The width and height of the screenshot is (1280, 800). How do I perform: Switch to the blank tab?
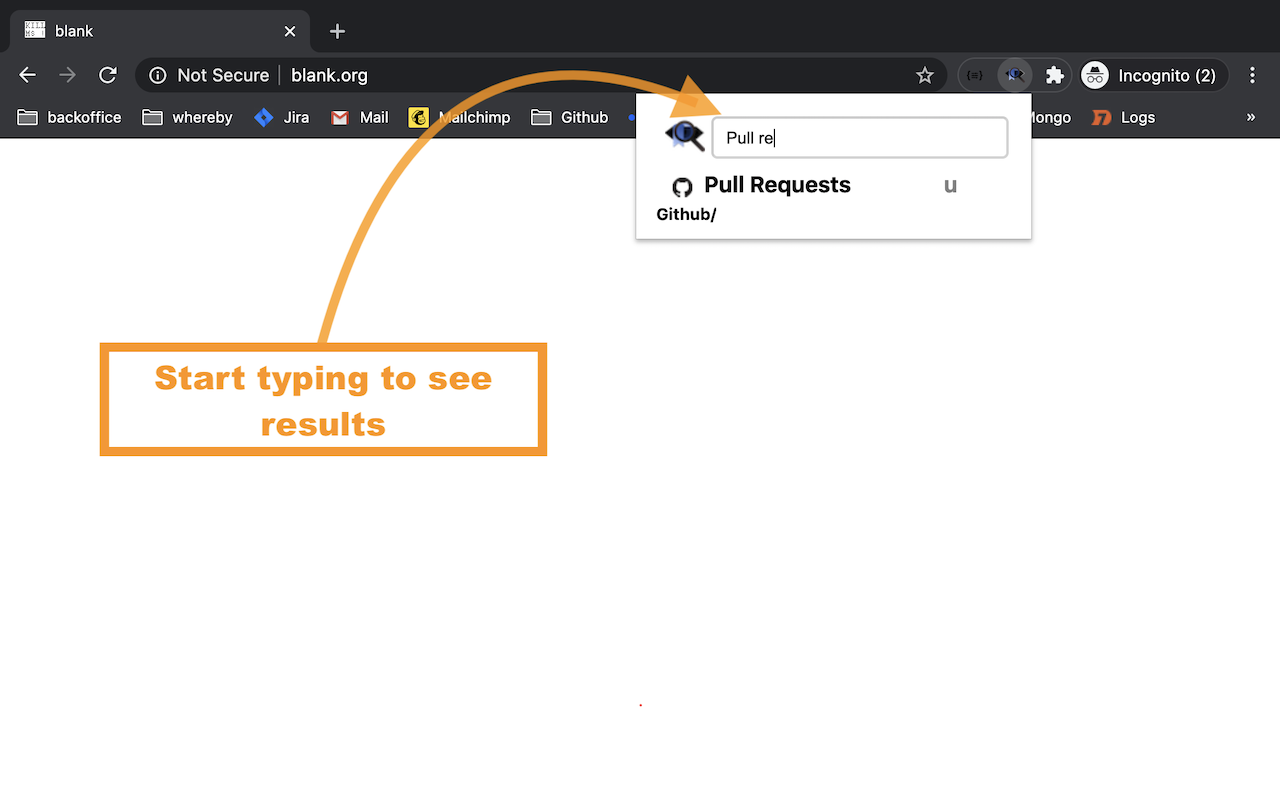tap(150, 30)
